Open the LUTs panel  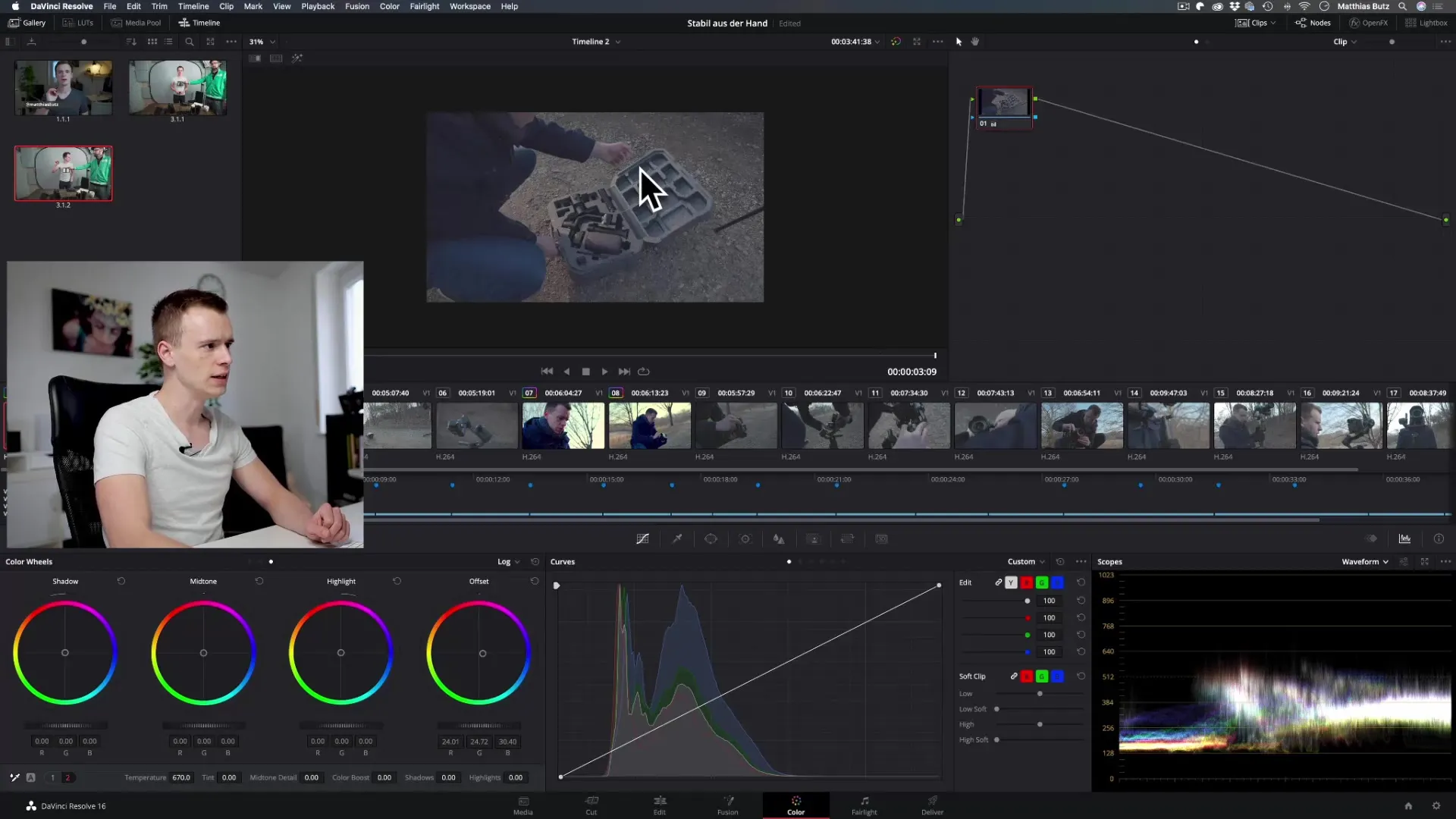coord(78,23)
